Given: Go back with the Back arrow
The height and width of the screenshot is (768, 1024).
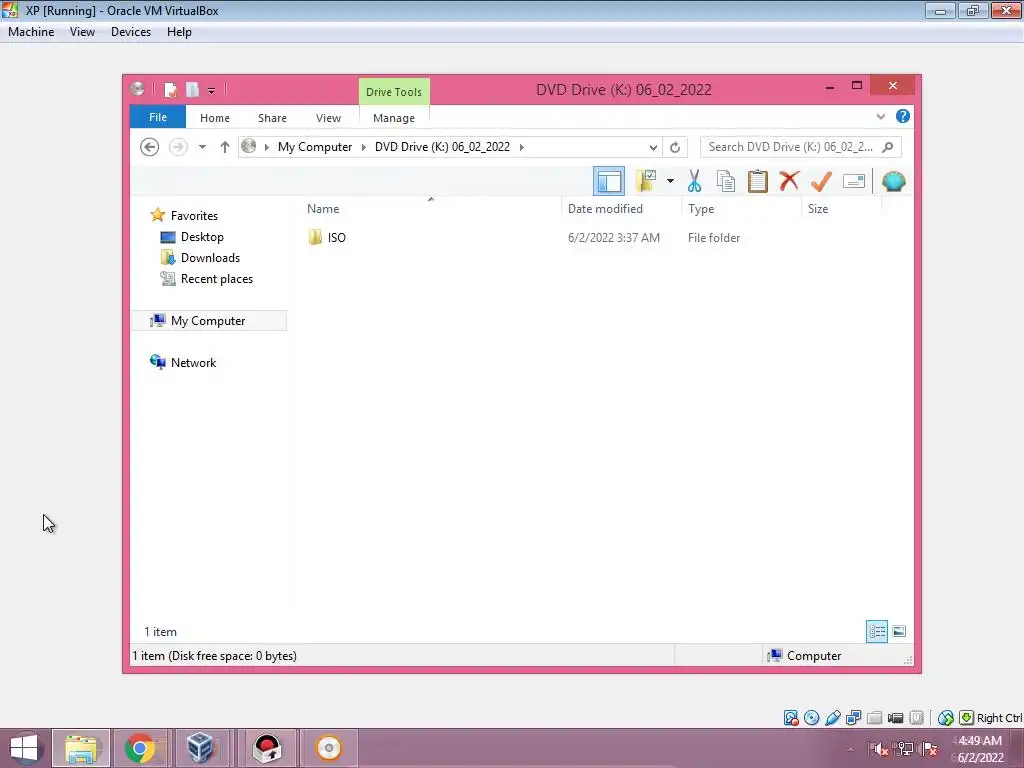Looking at the screenshot, I should [x=150, y=147].
